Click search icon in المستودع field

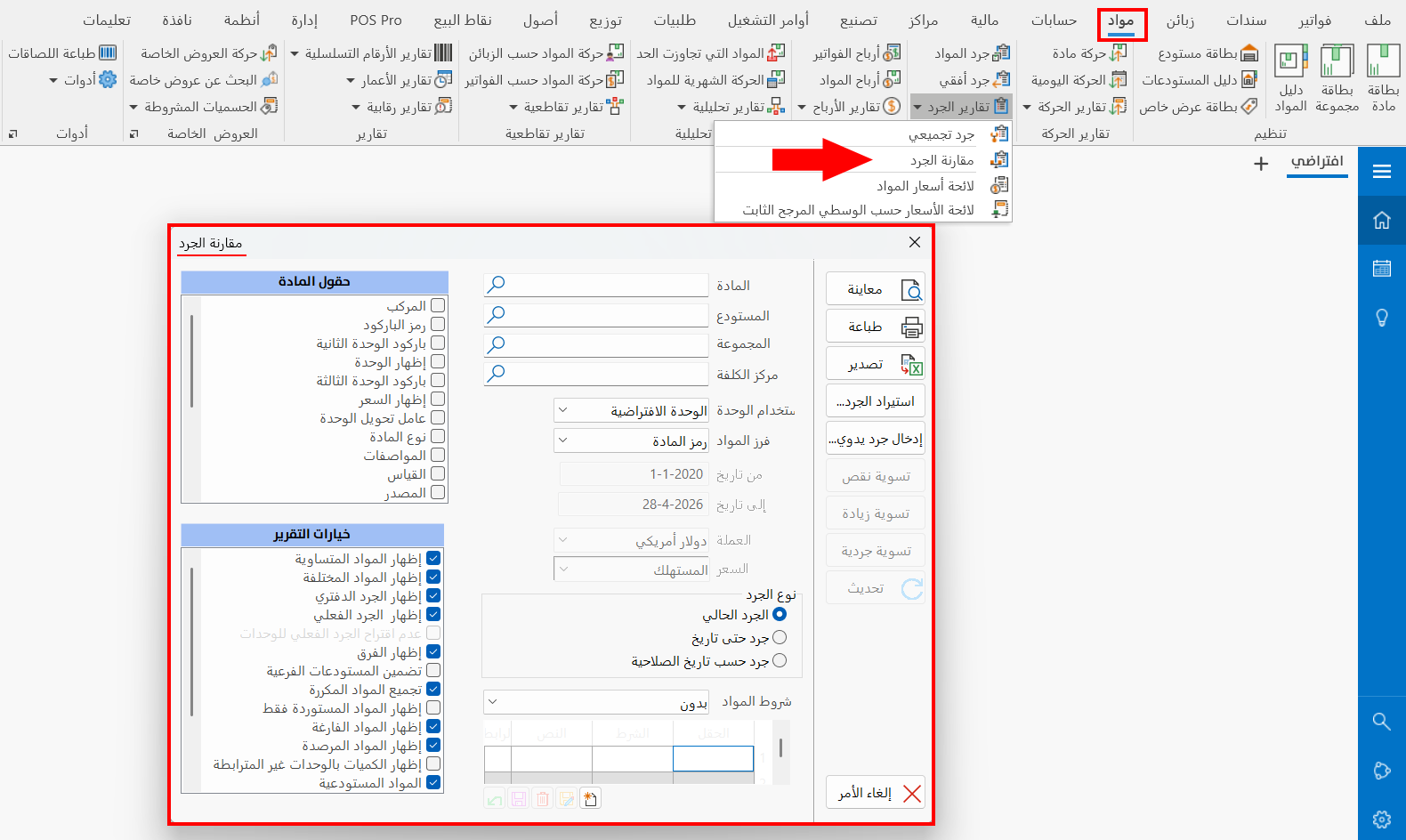click(x=497, y=314)
